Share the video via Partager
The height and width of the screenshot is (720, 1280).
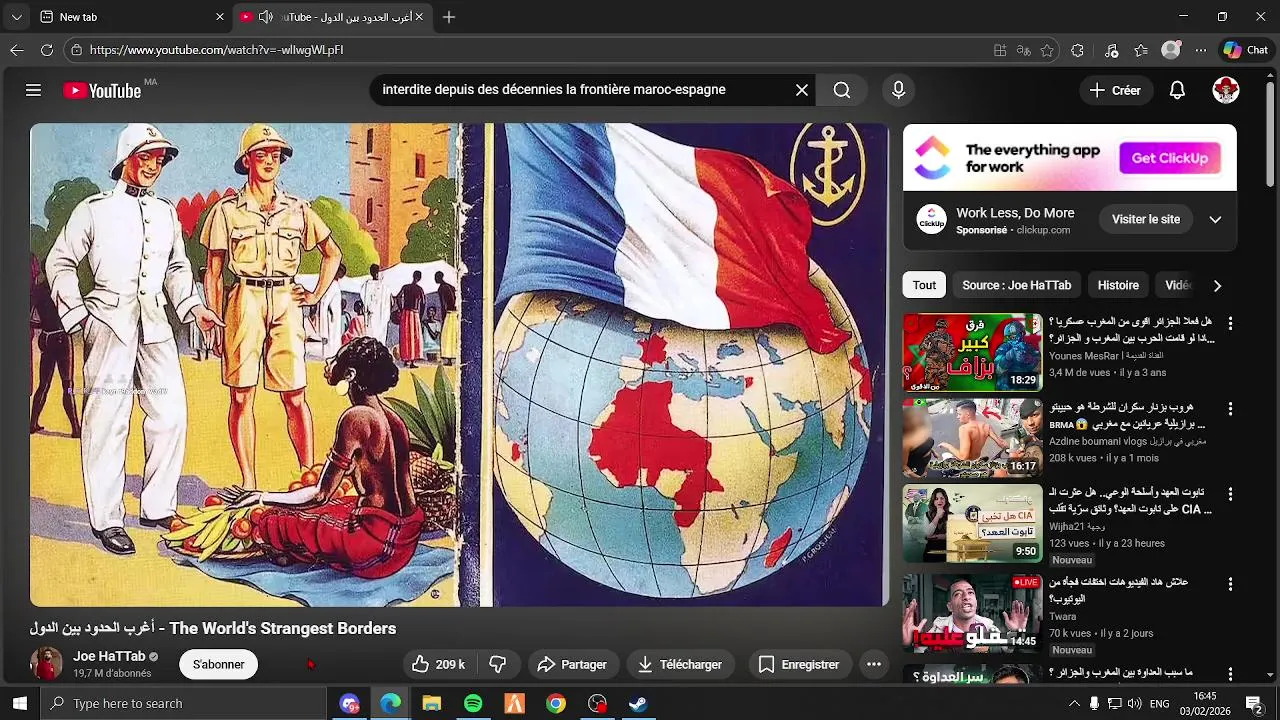(572, 664)
